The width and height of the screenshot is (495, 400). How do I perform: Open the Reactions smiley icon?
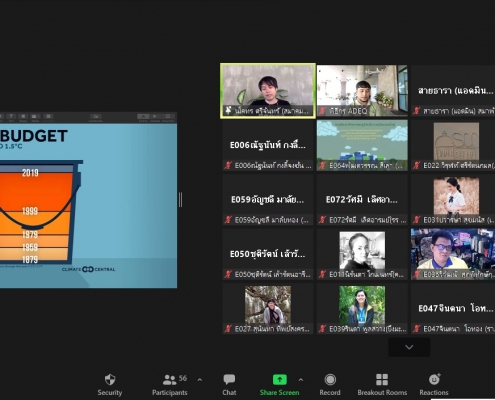(434, 379)
